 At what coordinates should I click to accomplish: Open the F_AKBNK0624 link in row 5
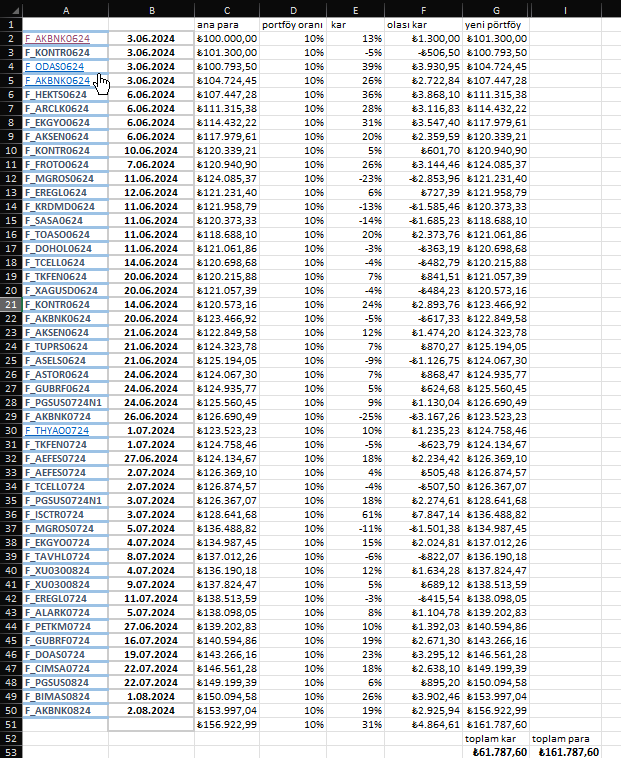58,81
